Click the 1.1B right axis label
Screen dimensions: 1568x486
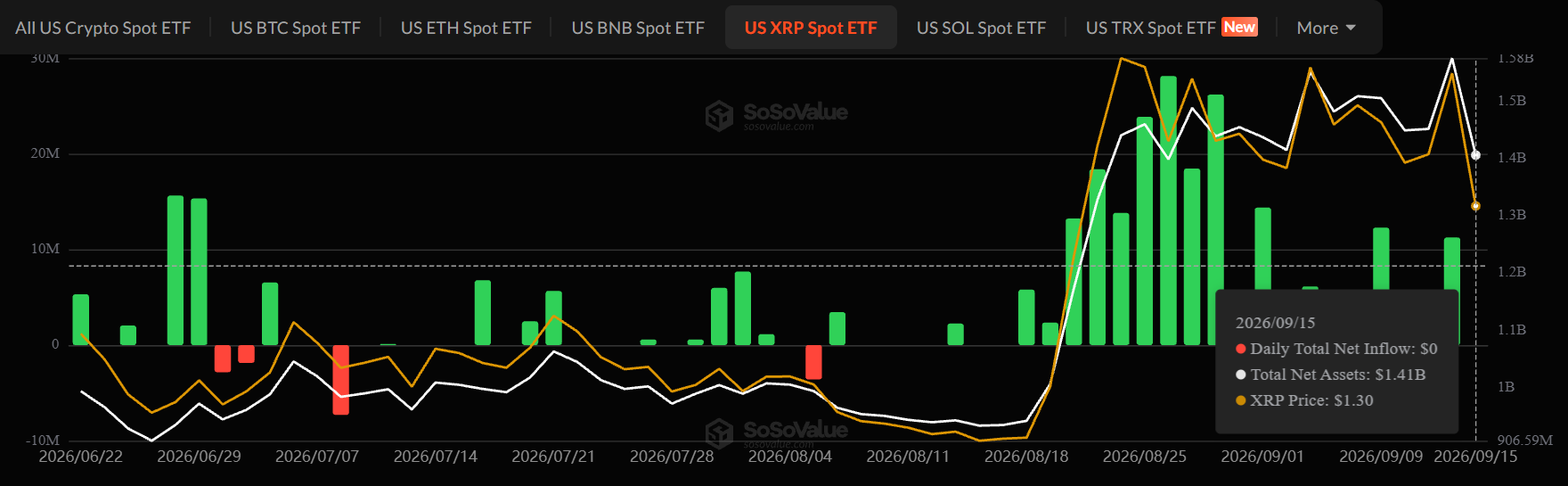[x=1512, y=330]
